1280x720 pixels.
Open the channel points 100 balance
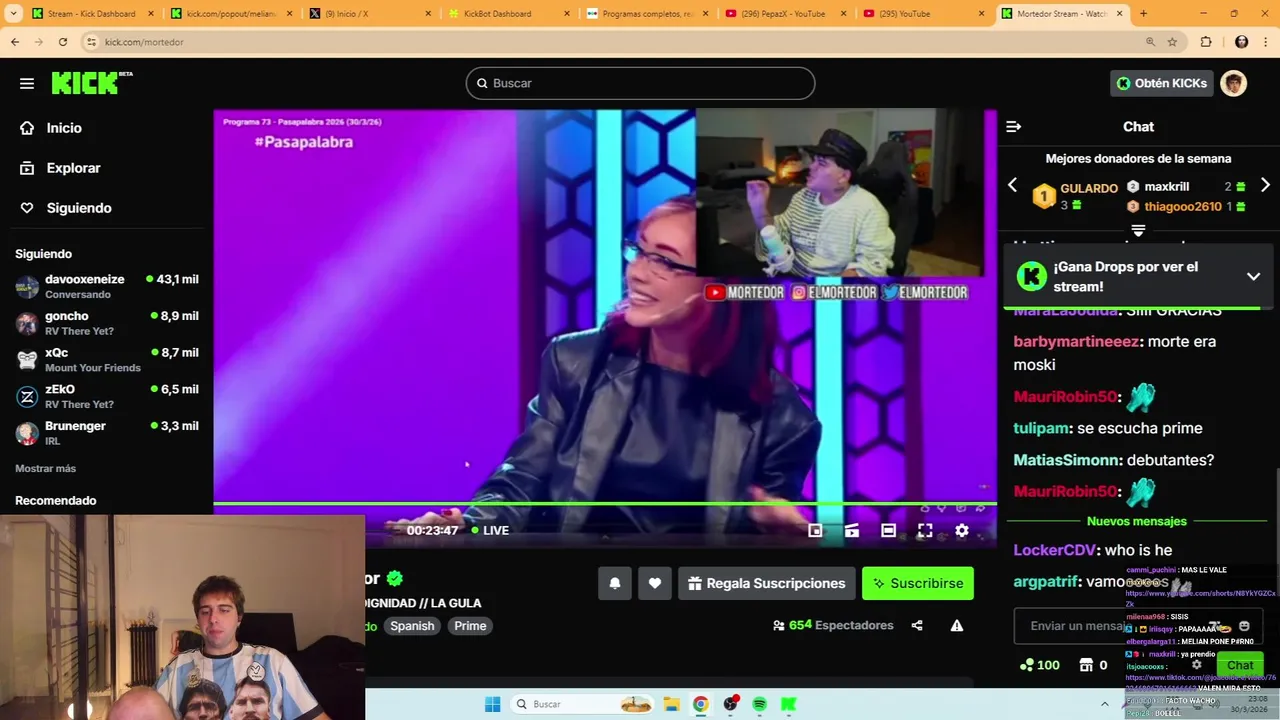(x=1039, y=665)
